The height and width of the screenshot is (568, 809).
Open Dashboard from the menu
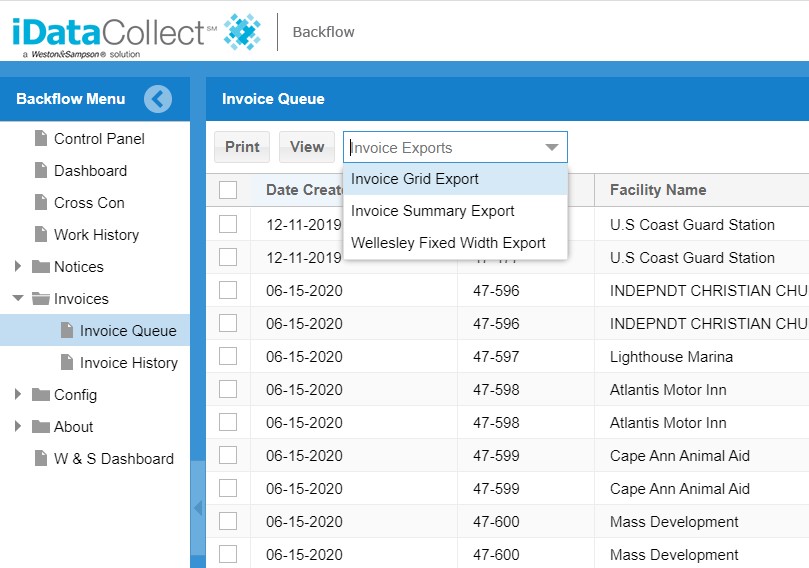click(90, 171)
